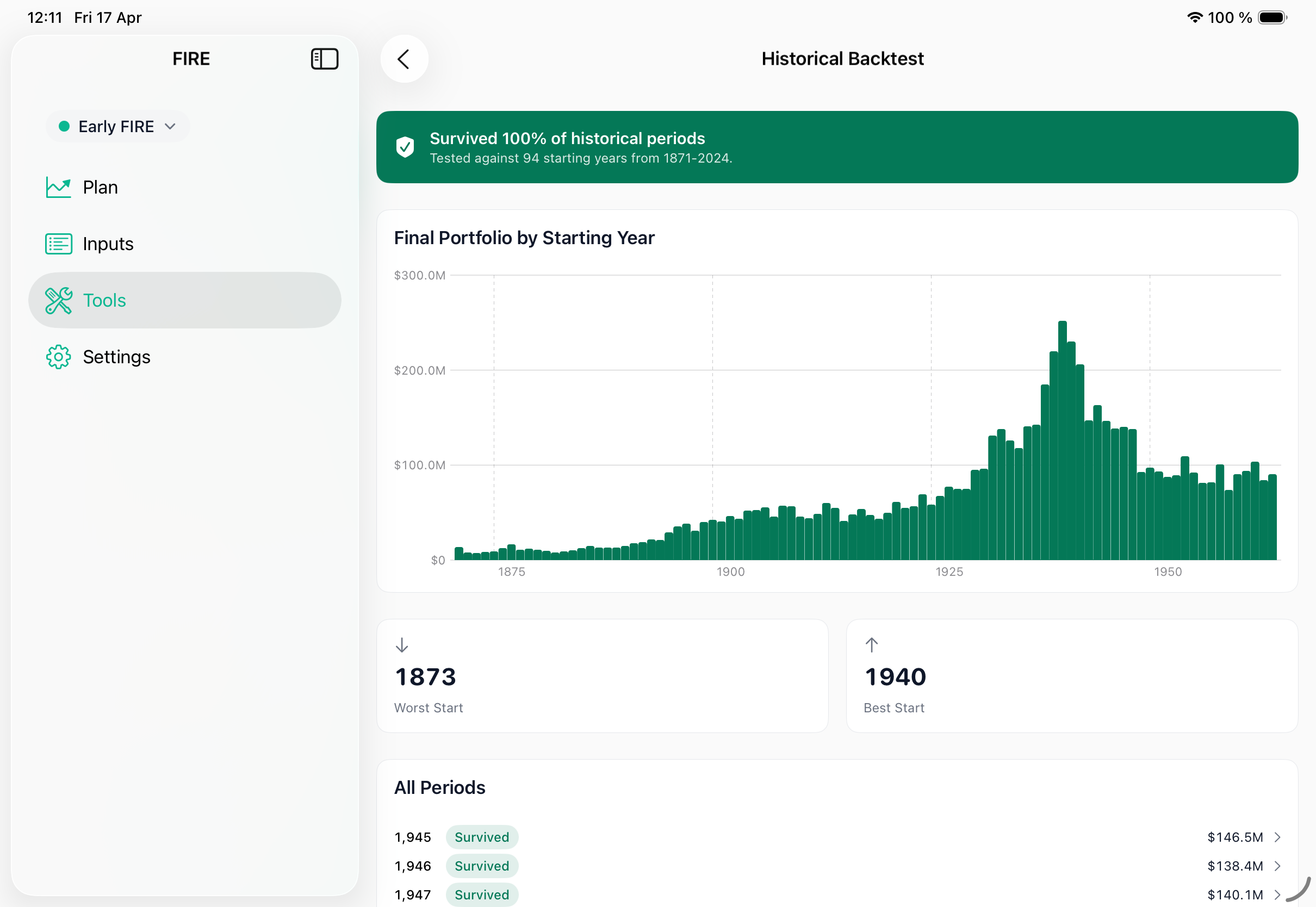Viewport: 1316px width, 907px height.
Task: Open the Settings section
Action: [x=185, y=357]
